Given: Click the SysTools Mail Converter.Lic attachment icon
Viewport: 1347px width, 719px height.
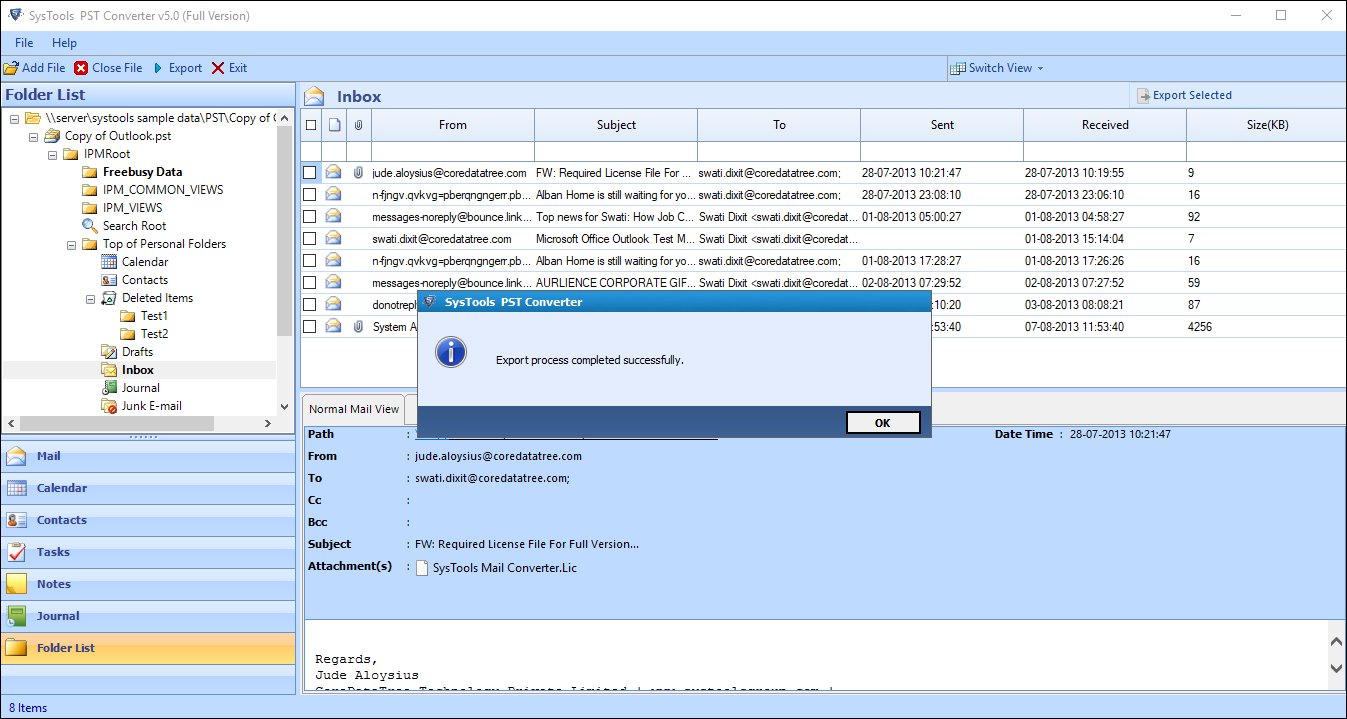Looking at the screenshot, I should pos(422,568).
